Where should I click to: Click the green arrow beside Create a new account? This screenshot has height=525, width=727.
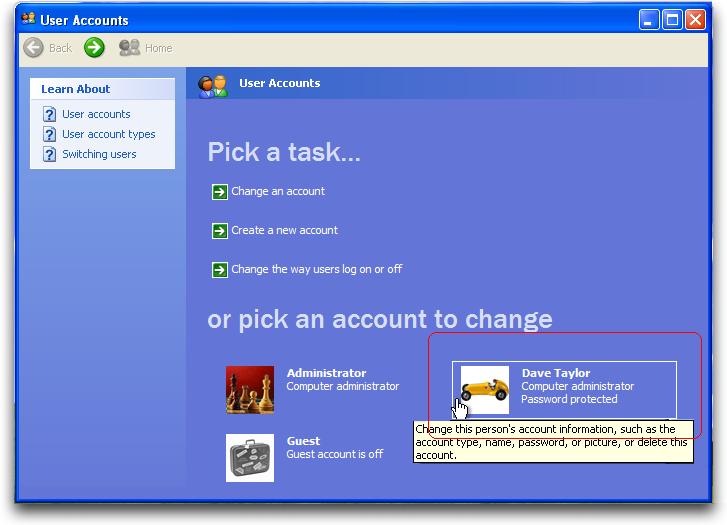tap(219, 231)
